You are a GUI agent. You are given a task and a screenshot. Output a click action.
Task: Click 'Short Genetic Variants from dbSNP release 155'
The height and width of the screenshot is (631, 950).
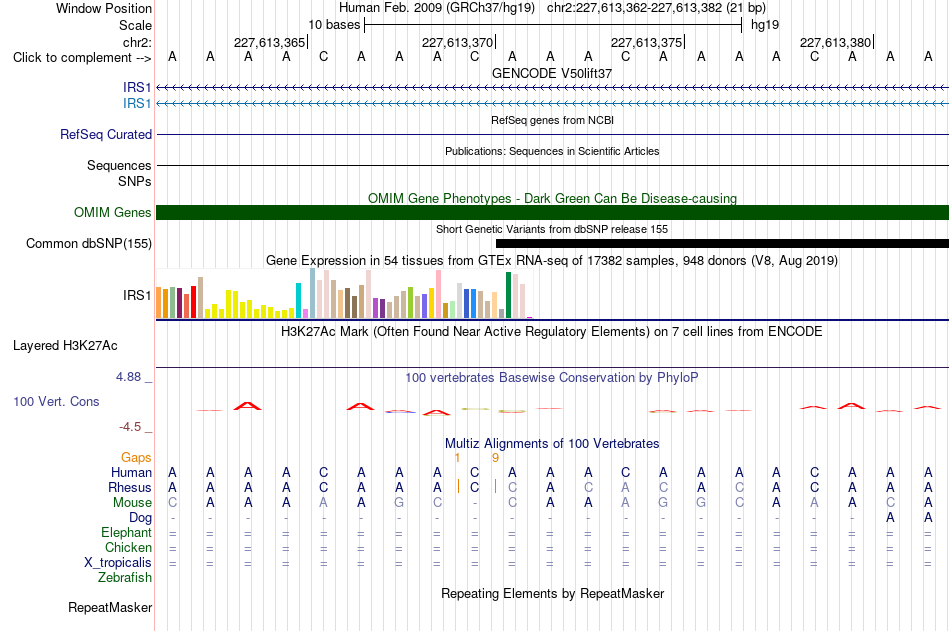click(x=552, y=229)
